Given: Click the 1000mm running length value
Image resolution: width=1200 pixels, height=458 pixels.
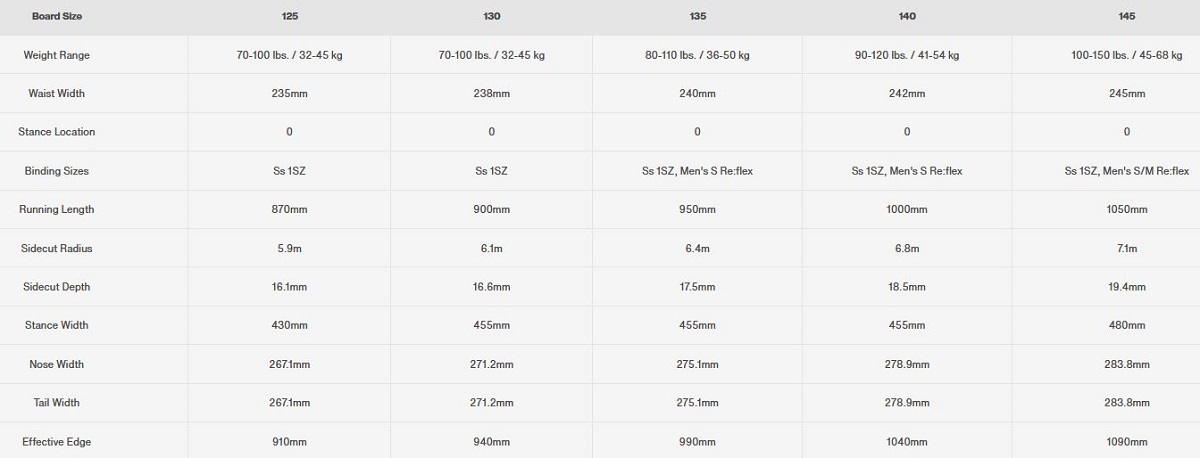Looking at the screenshot, I should pyautogui.click(x=907, y=209).
